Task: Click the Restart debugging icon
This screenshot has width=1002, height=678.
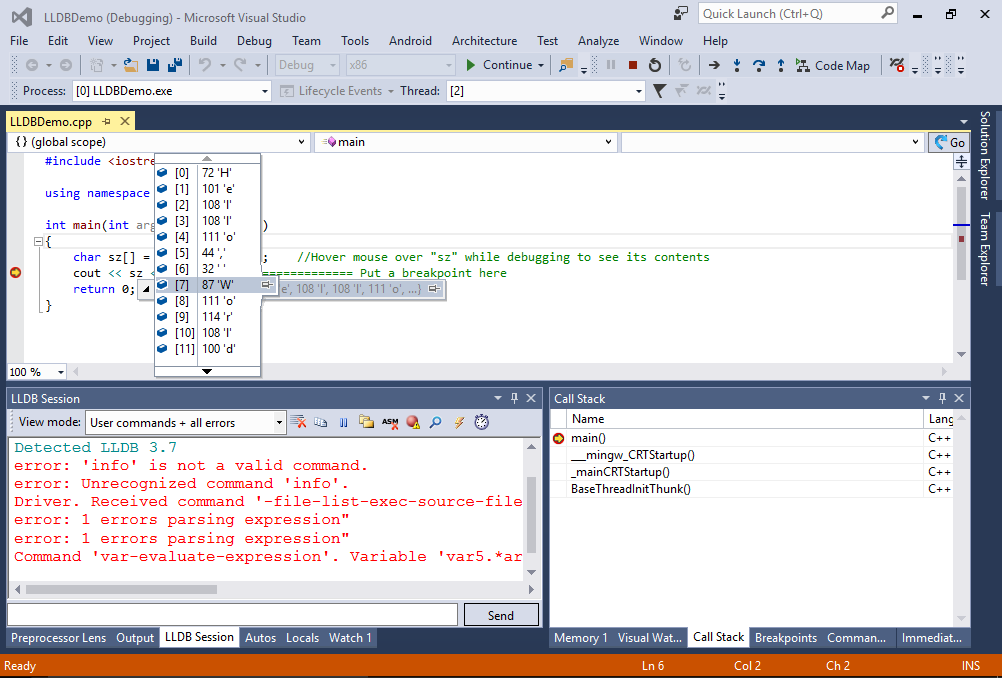Action: tap(654, 65)
